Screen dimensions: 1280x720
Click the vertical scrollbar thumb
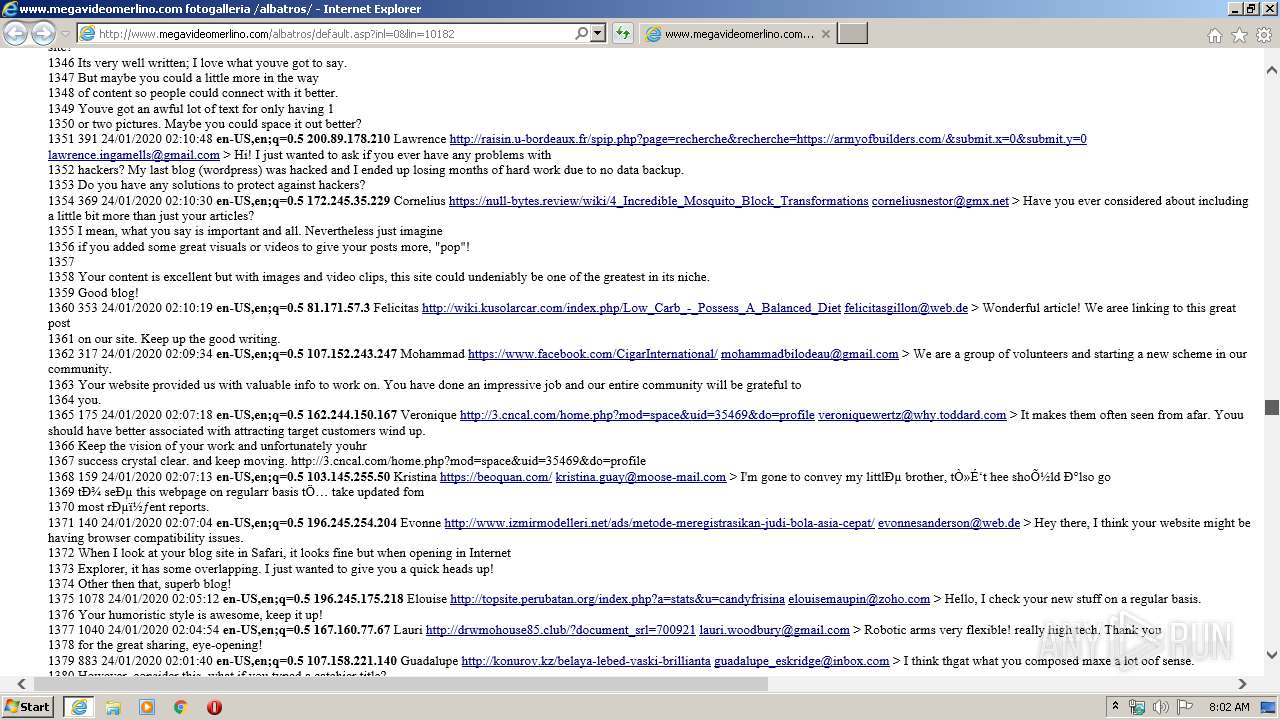[x=1272, y=407]
